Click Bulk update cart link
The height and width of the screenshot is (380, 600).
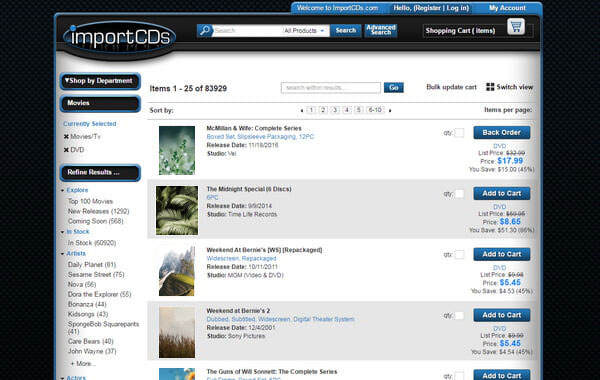pyautogui.click(x=452, y=87)
